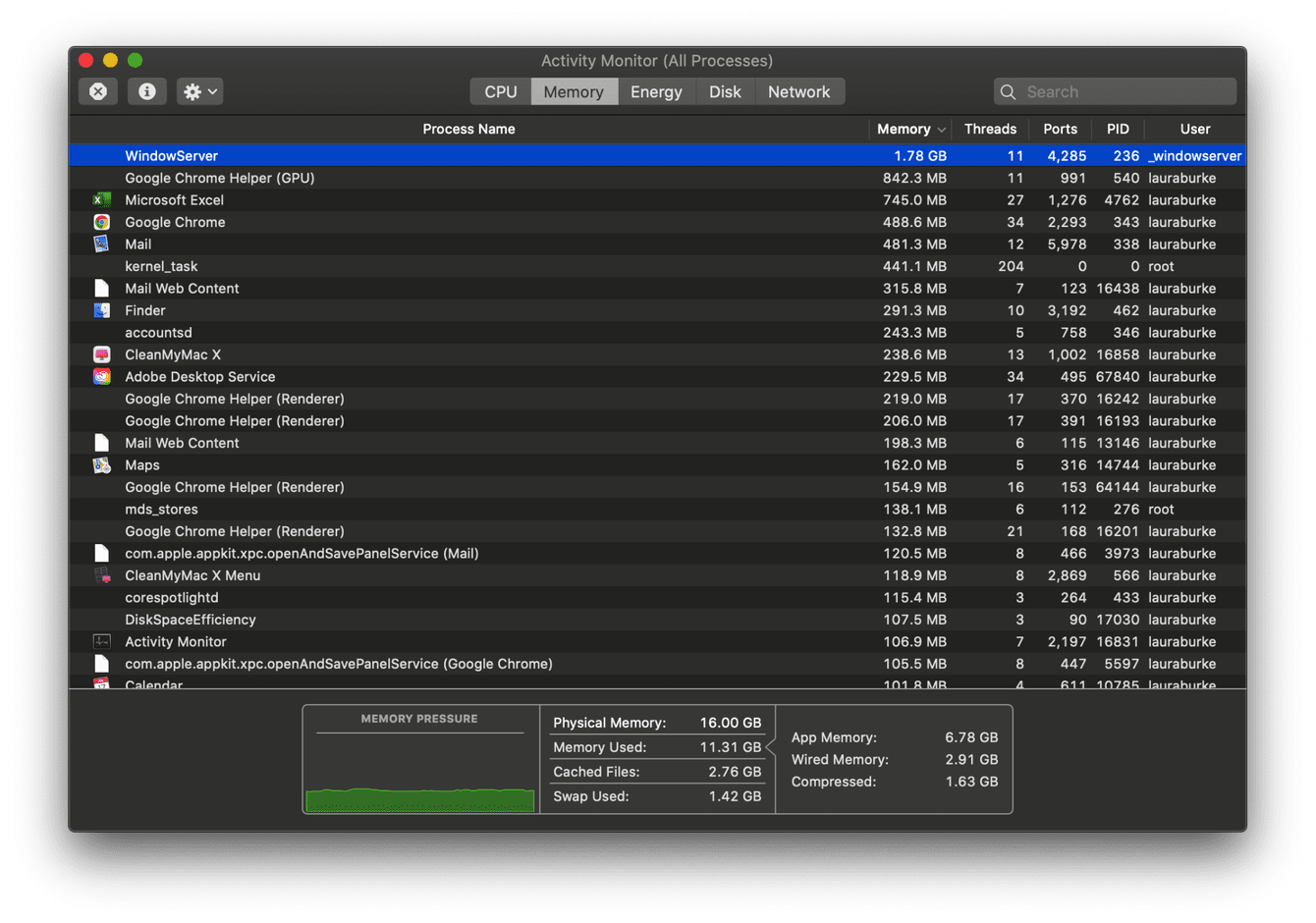Click the Microsoft Excel app icon
The image size is (1316, 923).
click(x=101, y=199)
